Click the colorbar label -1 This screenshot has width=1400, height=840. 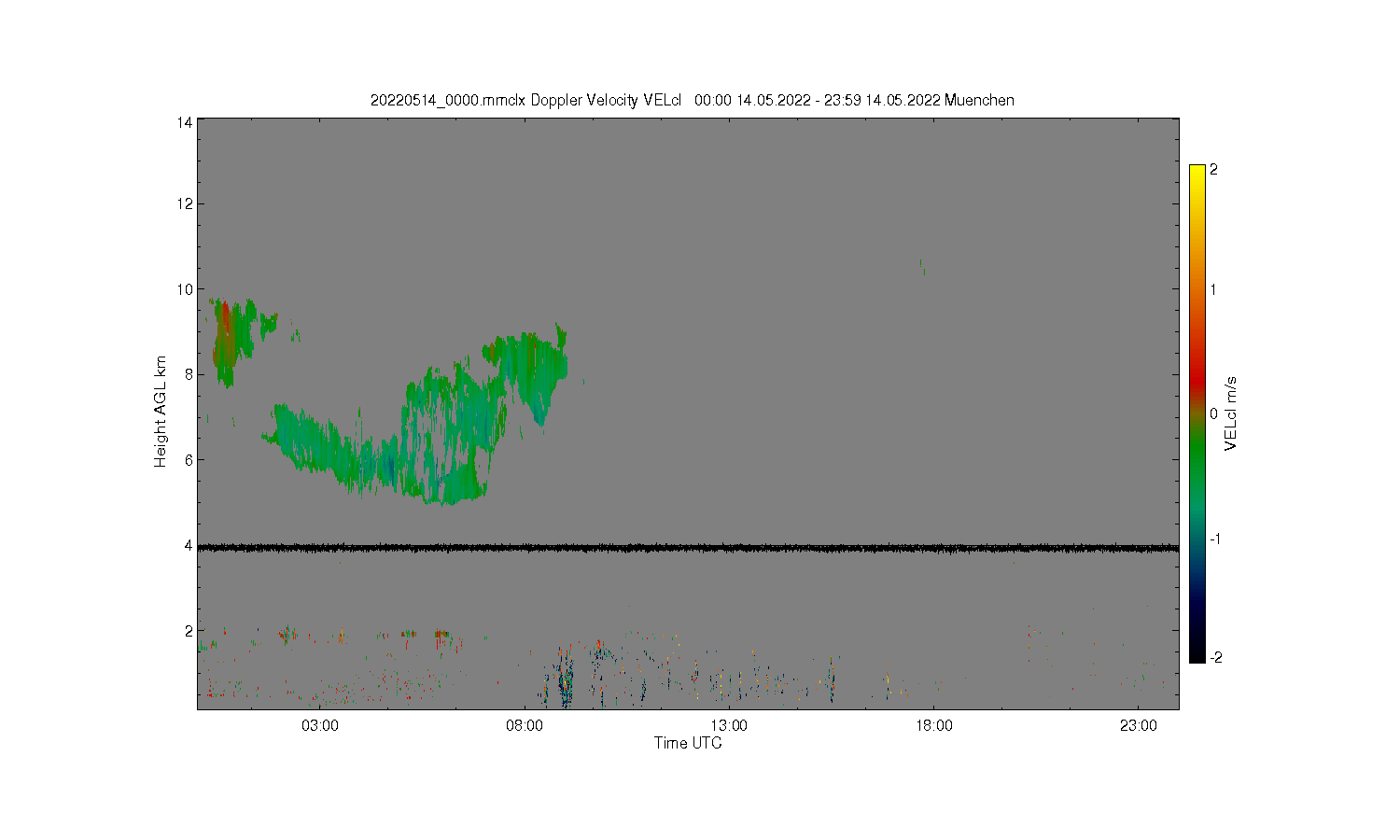pos(1215,539)
